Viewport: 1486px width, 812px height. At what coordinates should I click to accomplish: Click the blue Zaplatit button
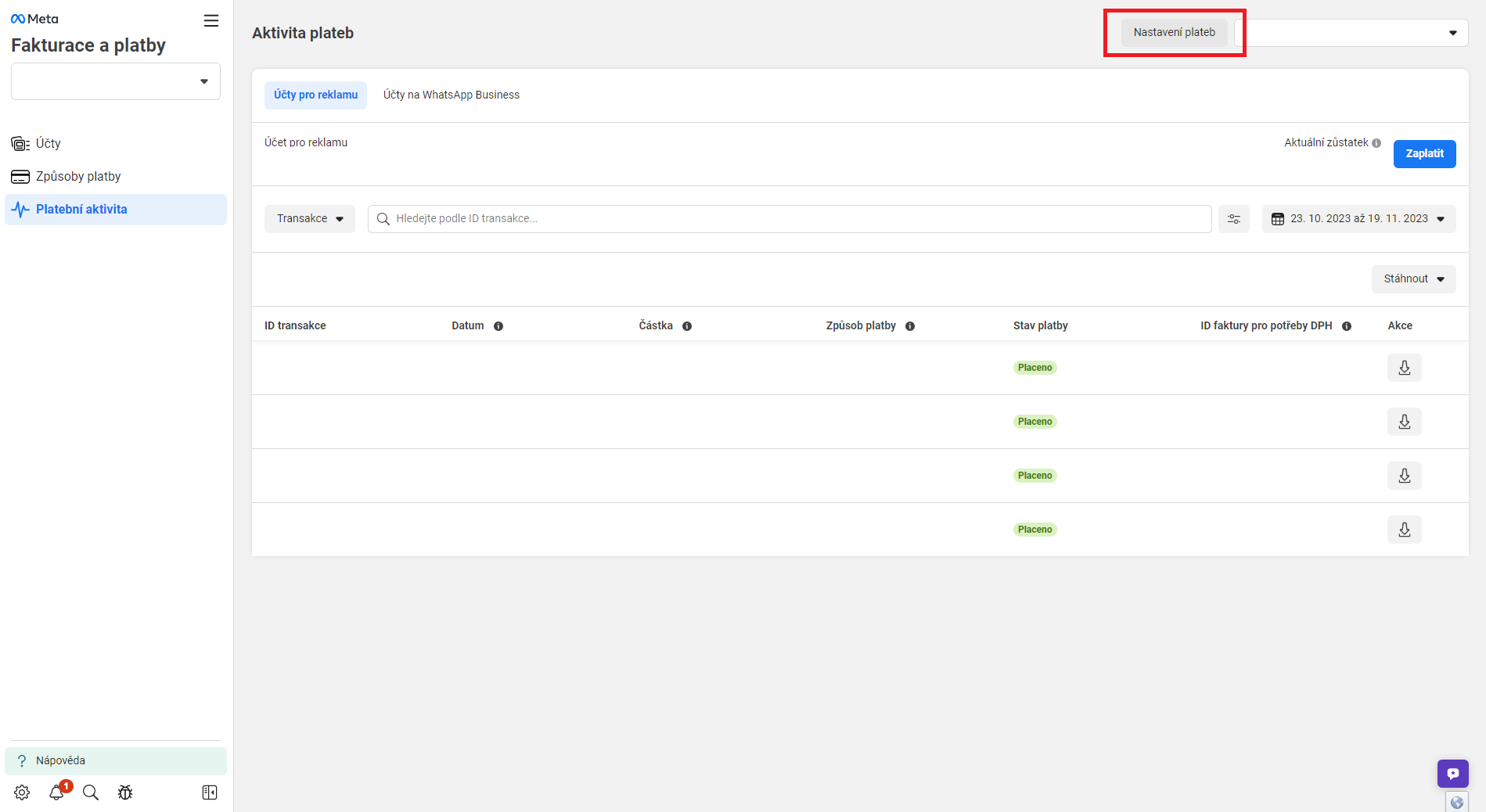point(1424,153)
